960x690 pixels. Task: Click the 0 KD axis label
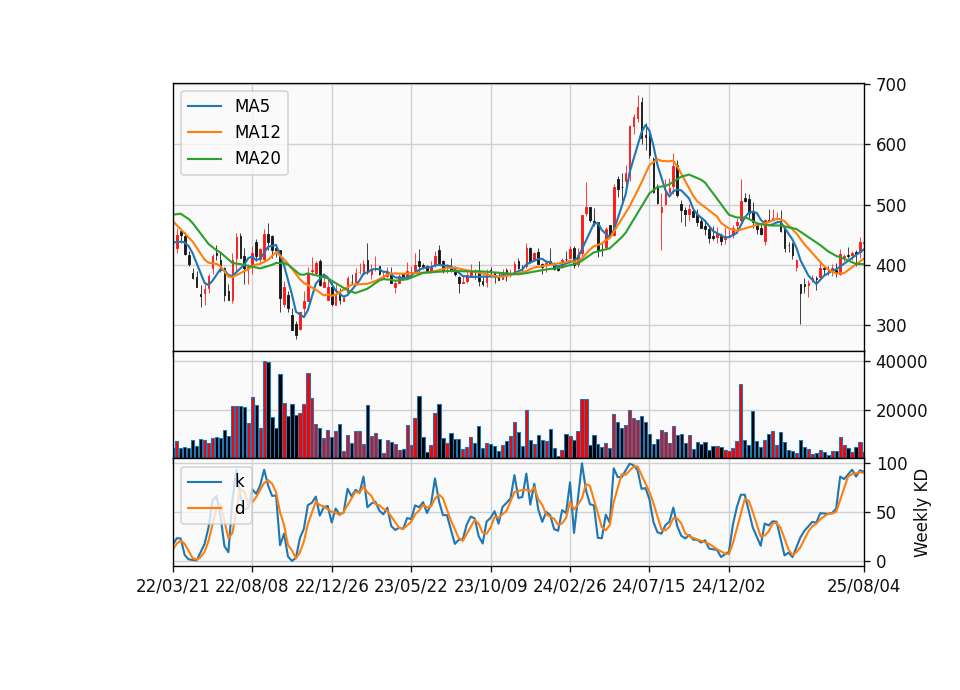pyautogui.click(x=881, y=561)
